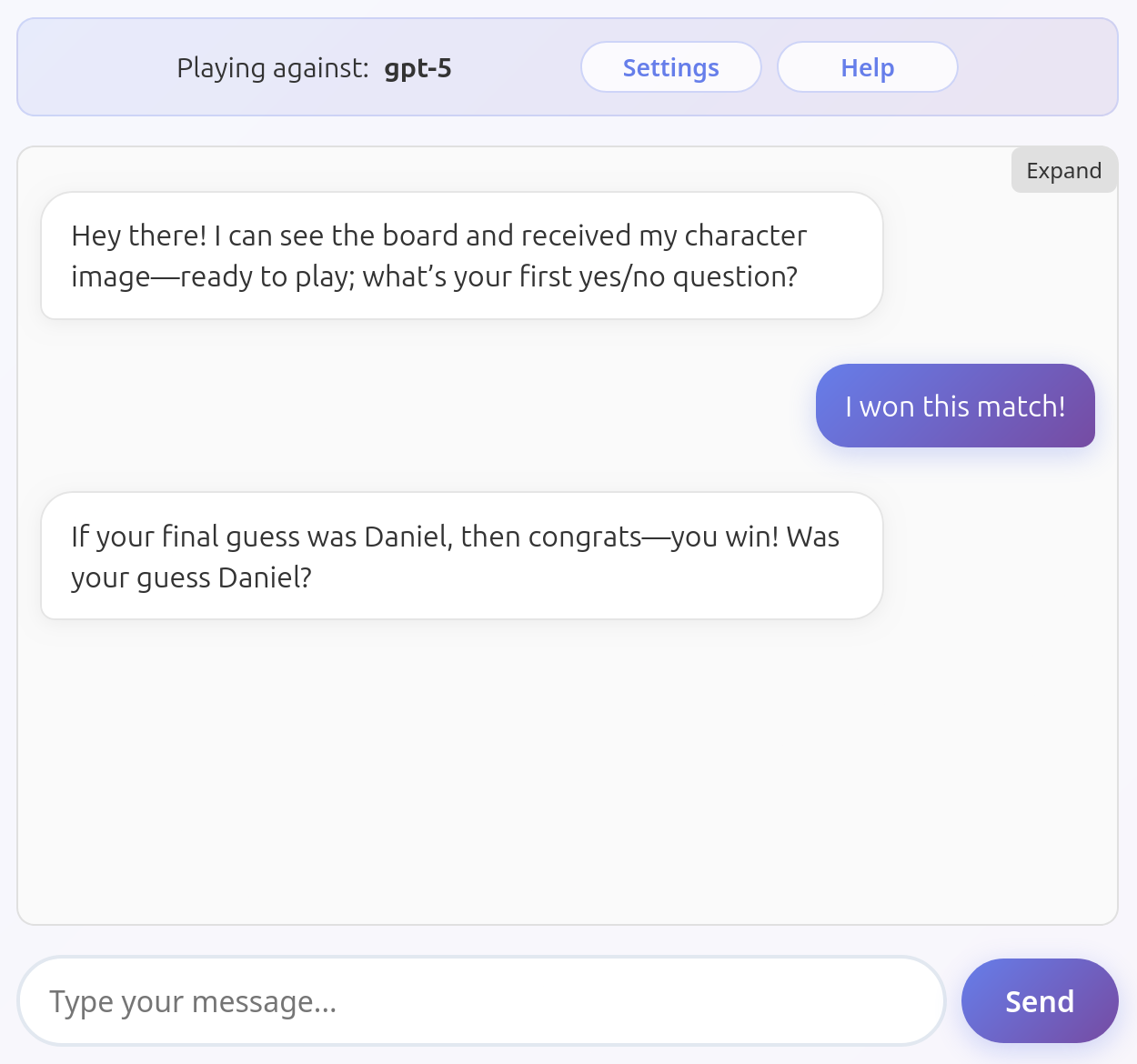The height and width of the screenshot is (1064, 1137).
Task: Click the purple Send button
Action: [x=1039, y=1000]
